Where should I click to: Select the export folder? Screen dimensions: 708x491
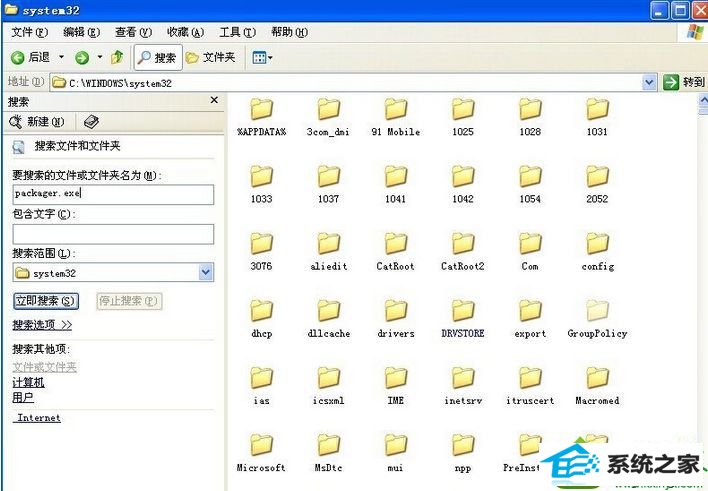530,319
